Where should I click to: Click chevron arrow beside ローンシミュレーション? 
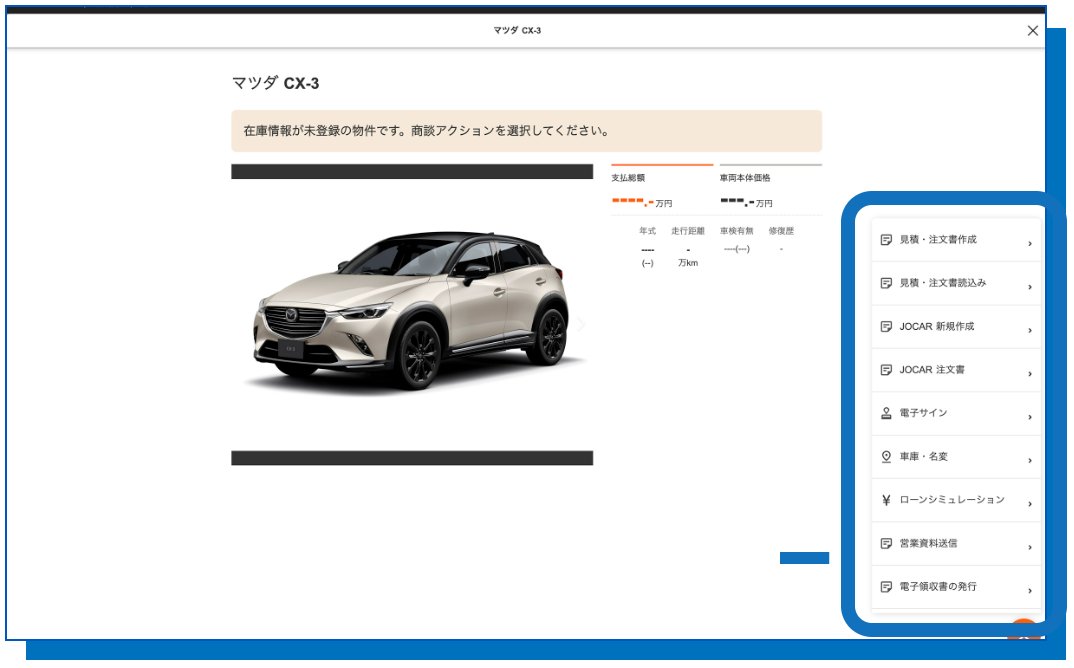pyautogui.click(x=1029, y=504)
